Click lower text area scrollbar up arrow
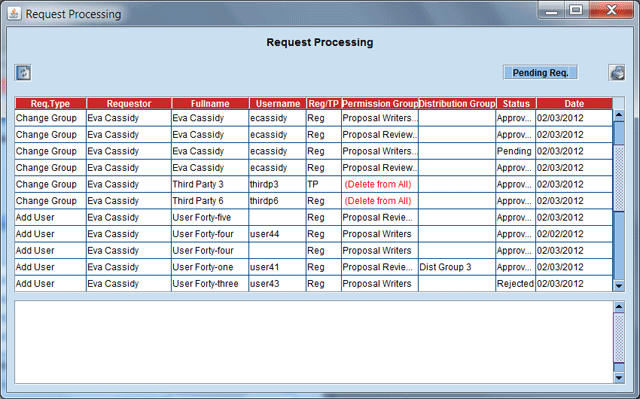Image resolution: width=640 pixels, height=399 pixels. coord(619,307)
